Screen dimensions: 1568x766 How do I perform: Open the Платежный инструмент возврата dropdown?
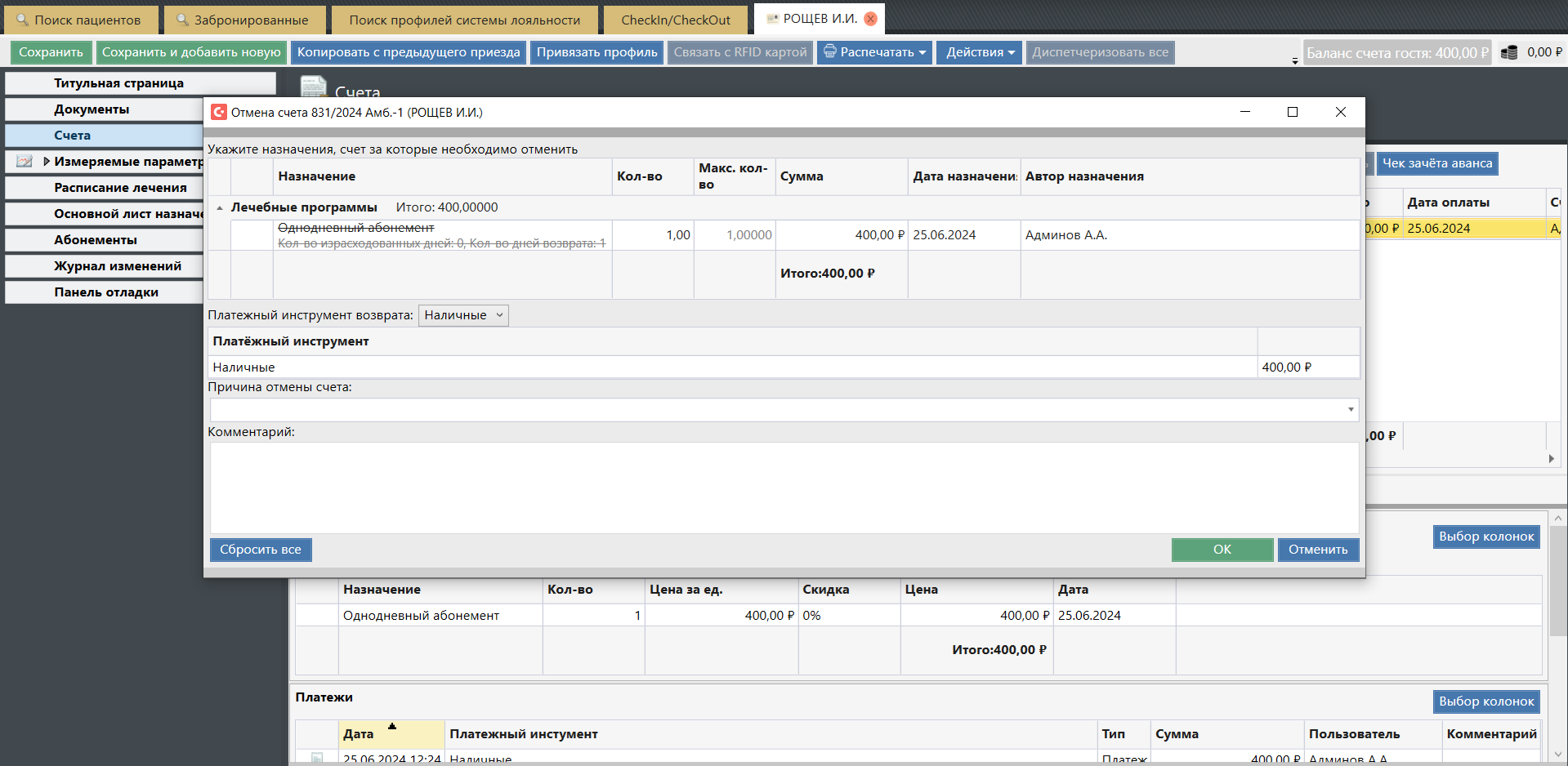pyautogui.click(x=463, y=315)
